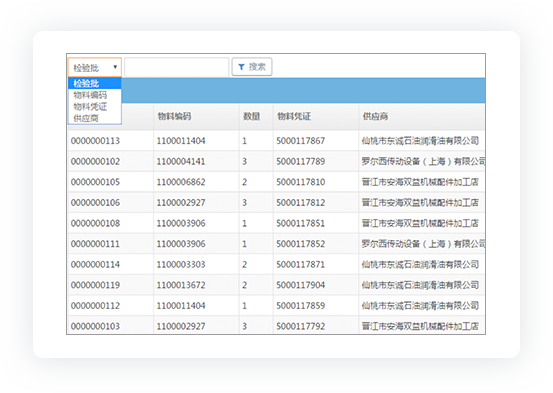The image size is (553, 393).
Task: Click the funnel filter icon
Action: coord(242,67)
